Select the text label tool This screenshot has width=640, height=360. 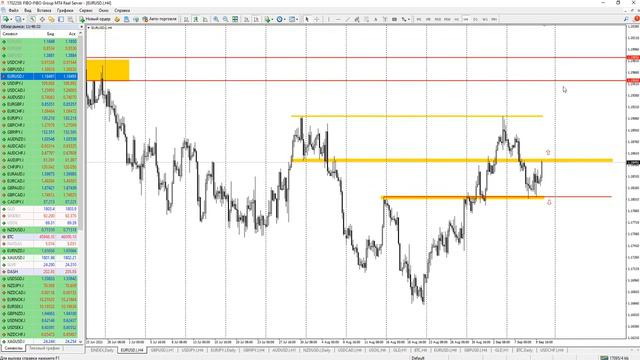tap(385, 19)
